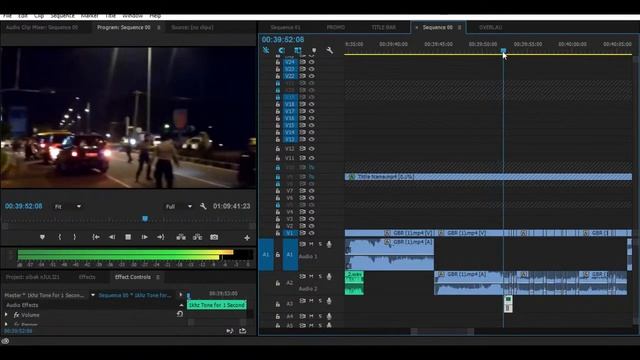Toggle timeline nest-sequence insert mode icon
This screenshot has width=640, height=360.
click(266, 50)
